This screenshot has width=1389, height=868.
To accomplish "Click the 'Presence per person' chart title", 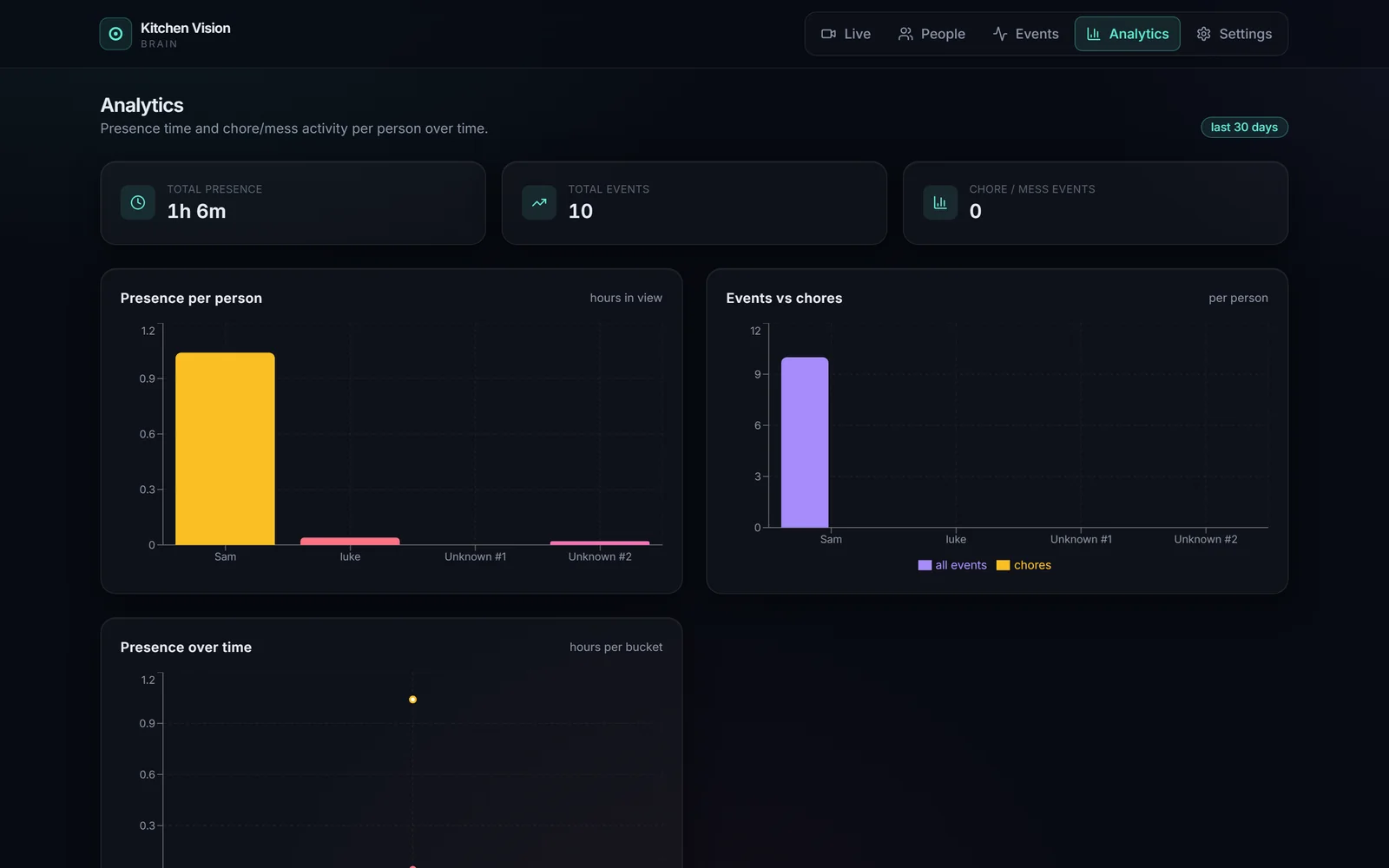I will pyautogui.click(x=191, y=298).
